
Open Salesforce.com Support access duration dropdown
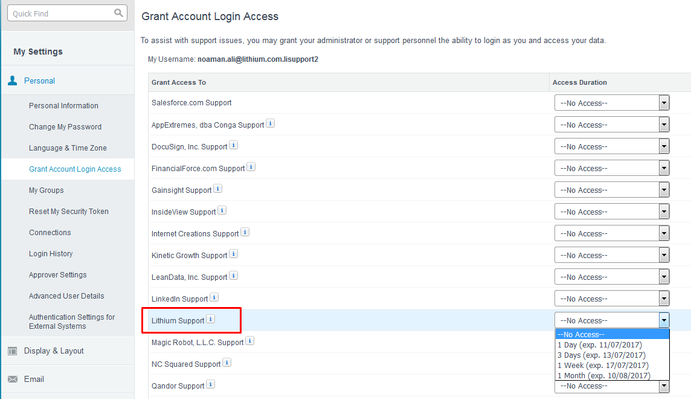point(612,103)
